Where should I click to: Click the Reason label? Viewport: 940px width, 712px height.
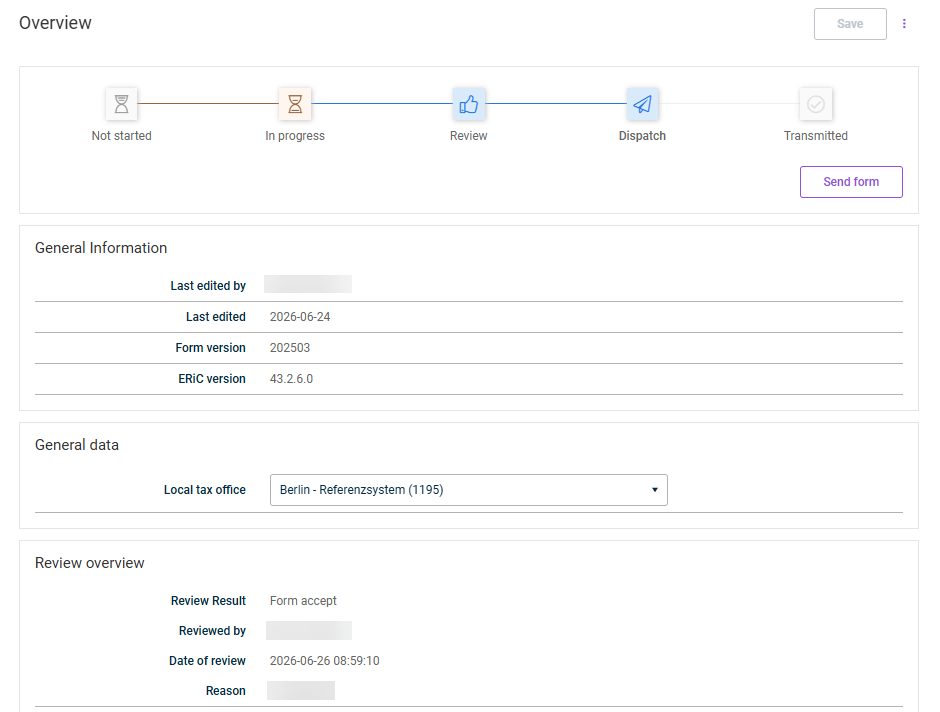pos(225,691)
